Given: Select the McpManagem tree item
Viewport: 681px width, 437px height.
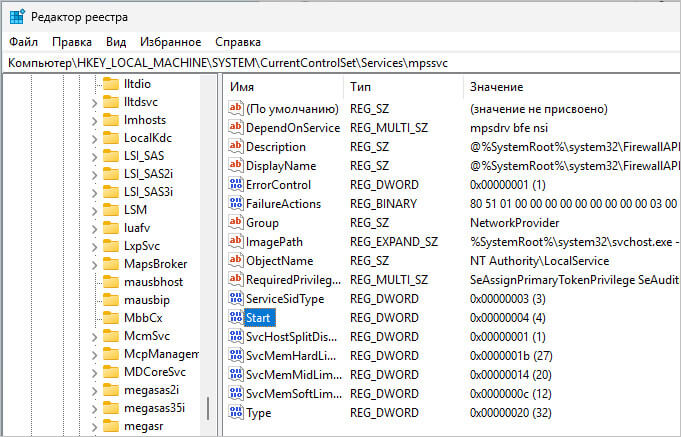Looking at the screenshot, I should pos(161,354).
